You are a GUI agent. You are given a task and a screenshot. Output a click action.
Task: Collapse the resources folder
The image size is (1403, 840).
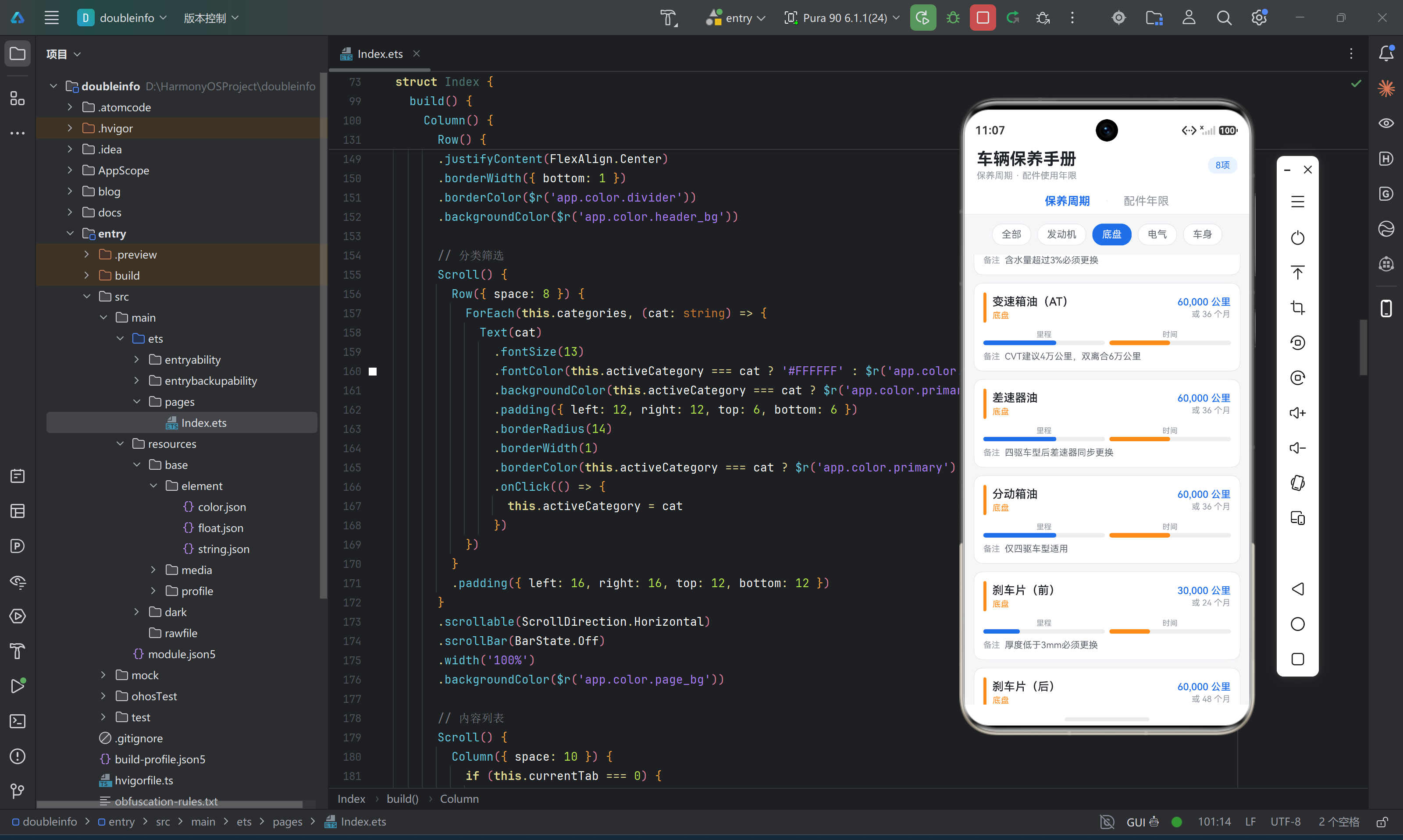pos(120,444)
